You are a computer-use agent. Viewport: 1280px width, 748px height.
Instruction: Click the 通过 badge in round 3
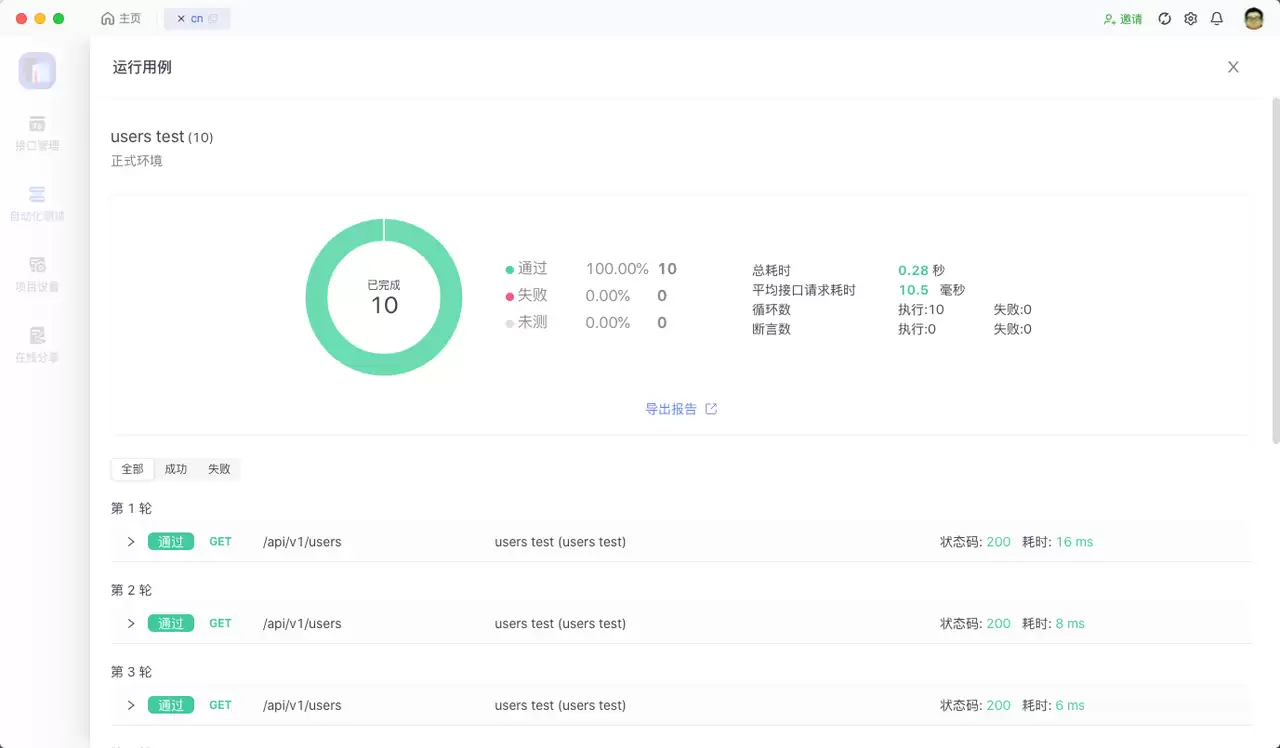(171, 706)
